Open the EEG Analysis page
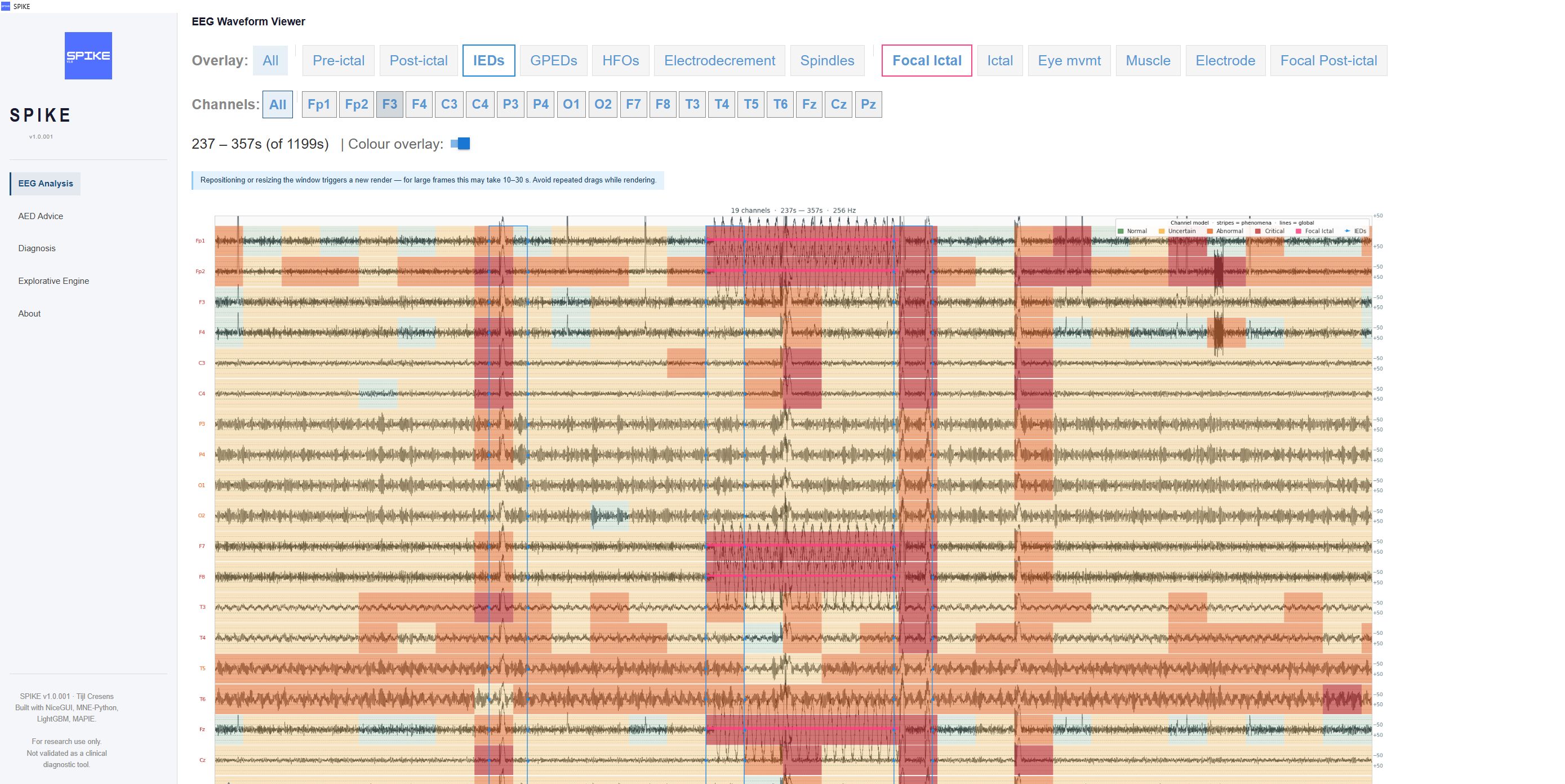Screen dimensions: 1565x784 pyautogui.click(x=46, y=184)
